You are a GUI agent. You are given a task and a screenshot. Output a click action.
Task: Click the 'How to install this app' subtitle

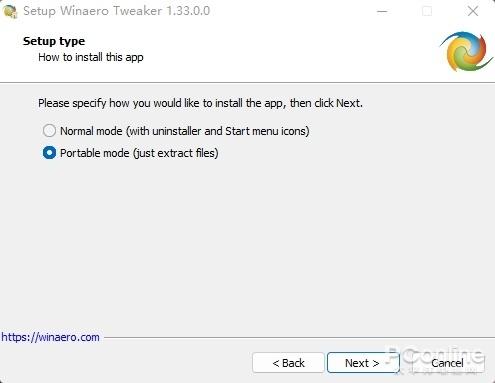pos(91,57)
